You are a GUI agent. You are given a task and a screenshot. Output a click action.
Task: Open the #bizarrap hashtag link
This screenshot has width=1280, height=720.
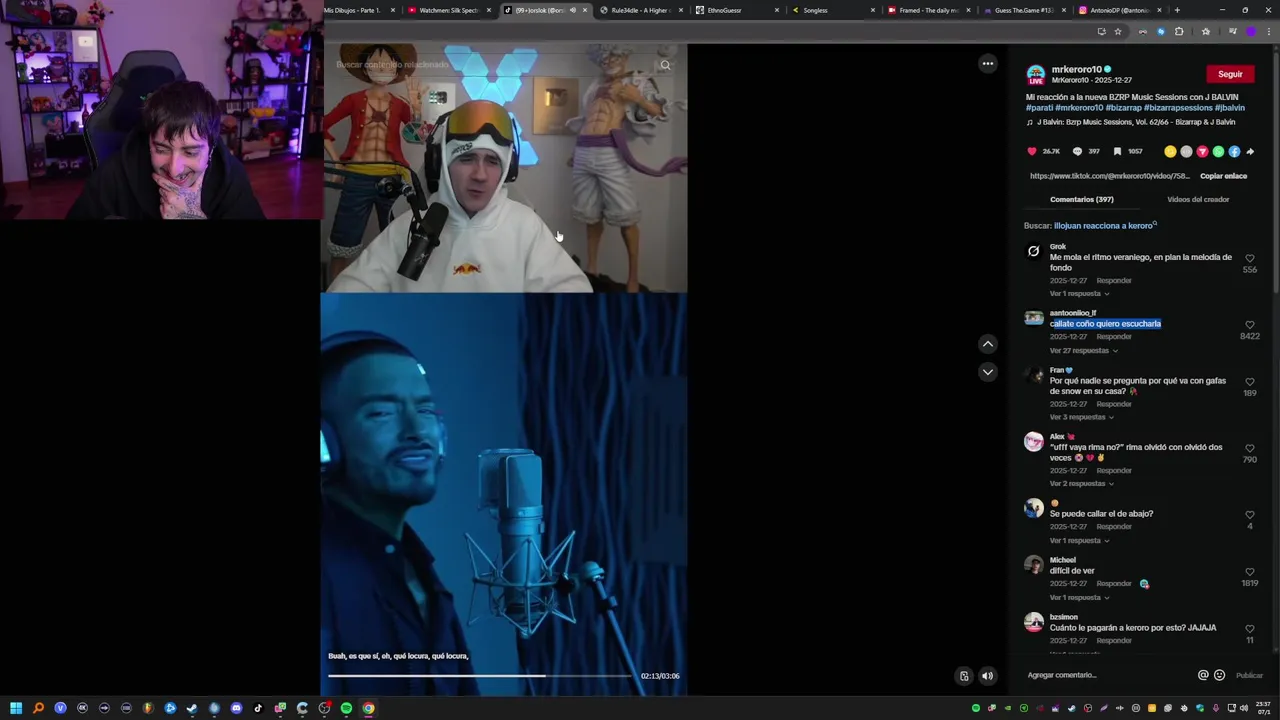pyautogui.click(x=1124, y=108)
